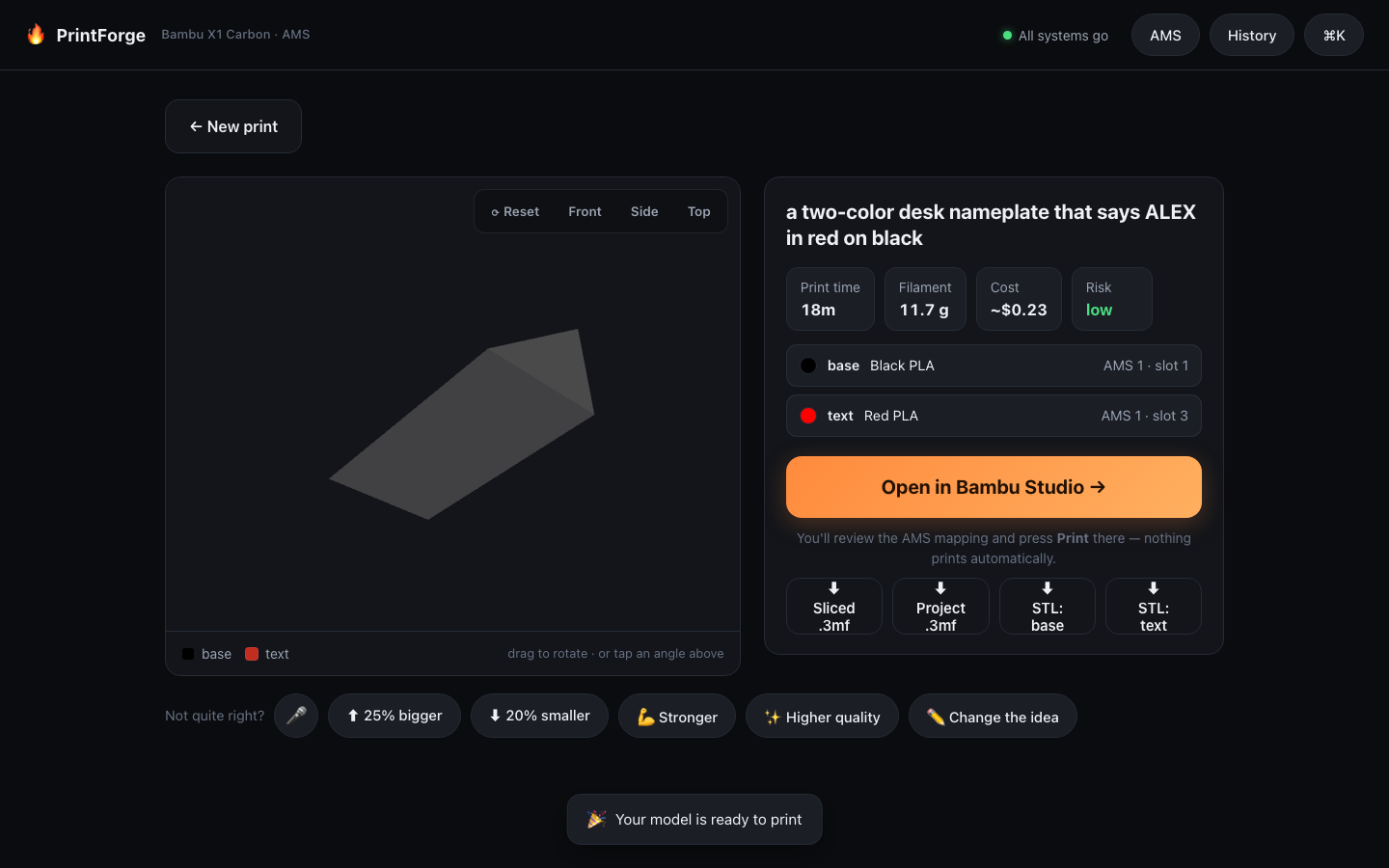Make the model 25% bigger
The width and height of the screenshot is (1389, 868).
pyautogui.click(x=395, y=716)
